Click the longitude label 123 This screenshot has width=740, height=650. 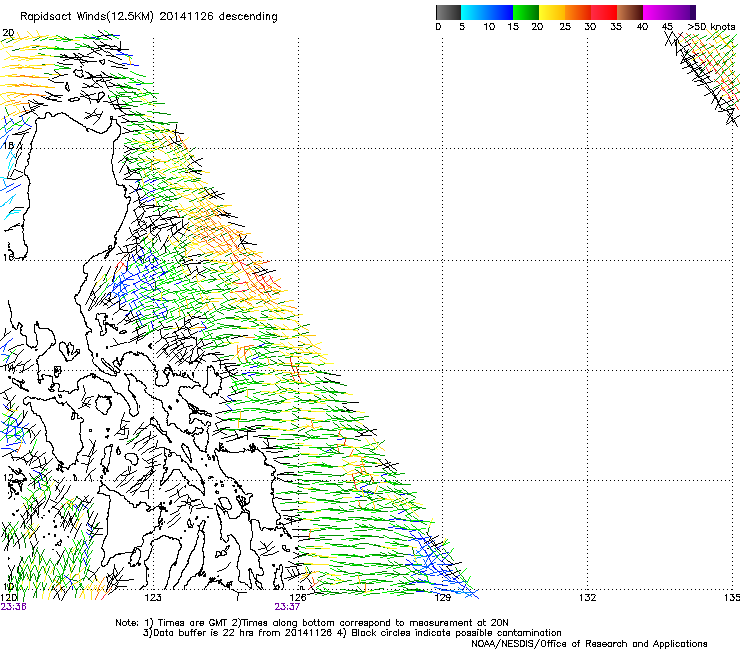(153, 598)
